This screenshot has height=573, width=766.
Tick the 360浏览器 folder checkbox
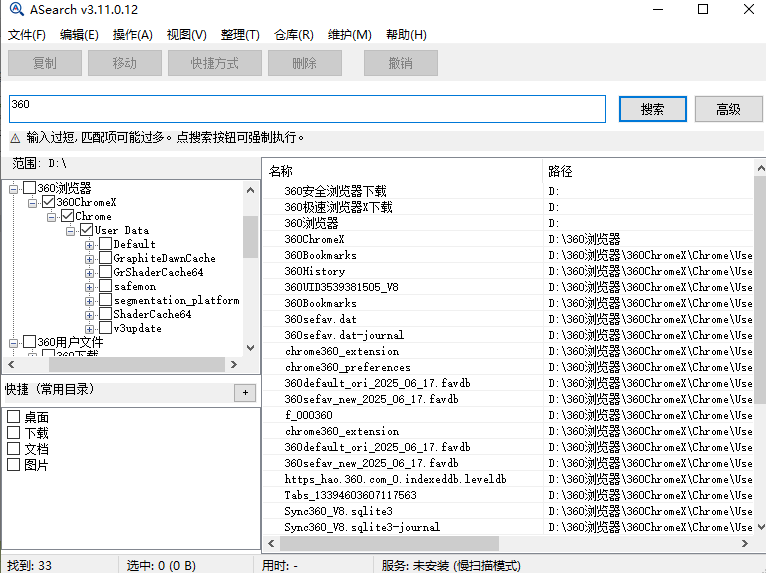(x=29, y=188)
